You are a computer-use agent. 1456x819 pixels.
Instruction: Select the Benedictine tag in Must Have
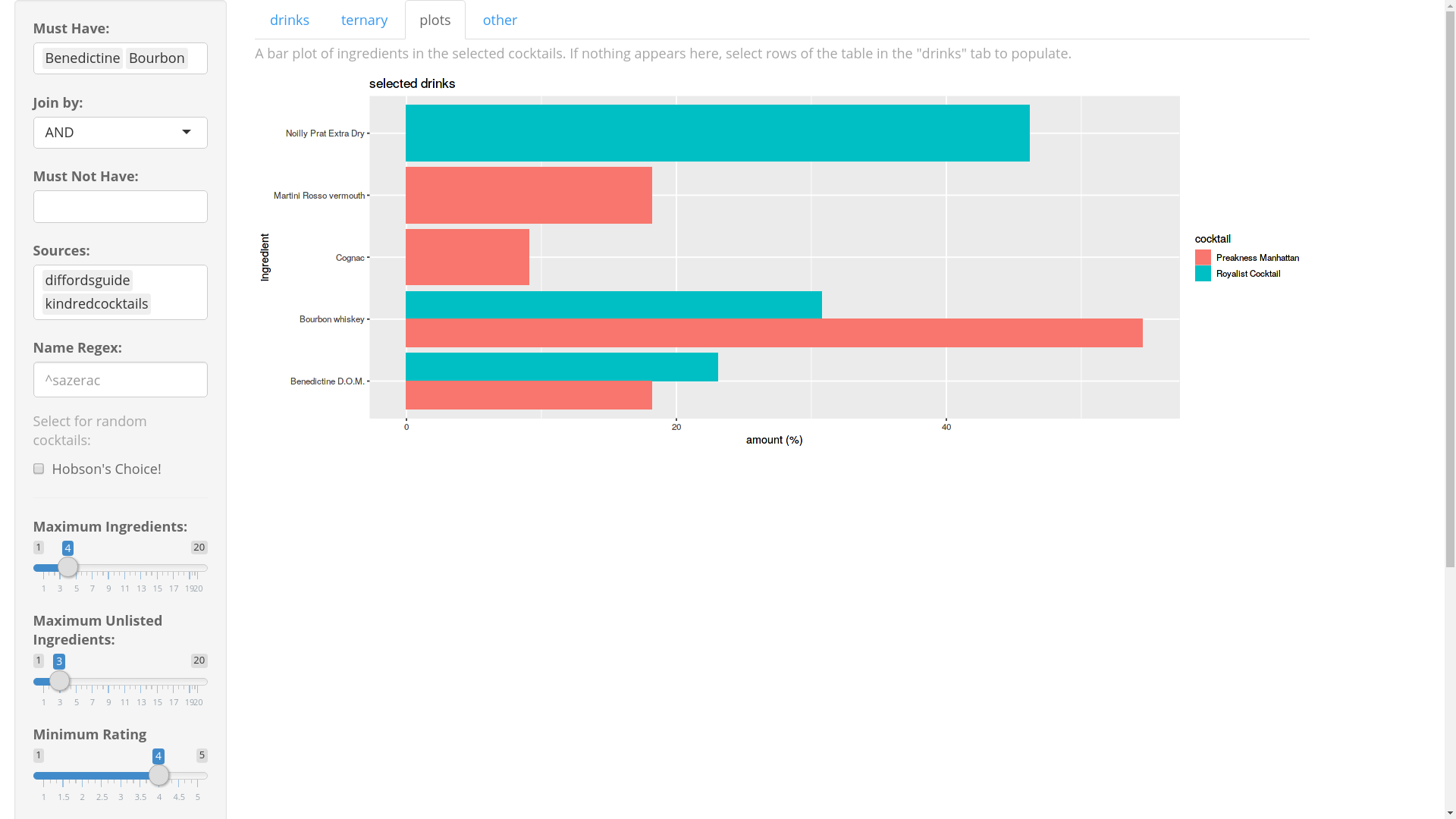point(82,58)
